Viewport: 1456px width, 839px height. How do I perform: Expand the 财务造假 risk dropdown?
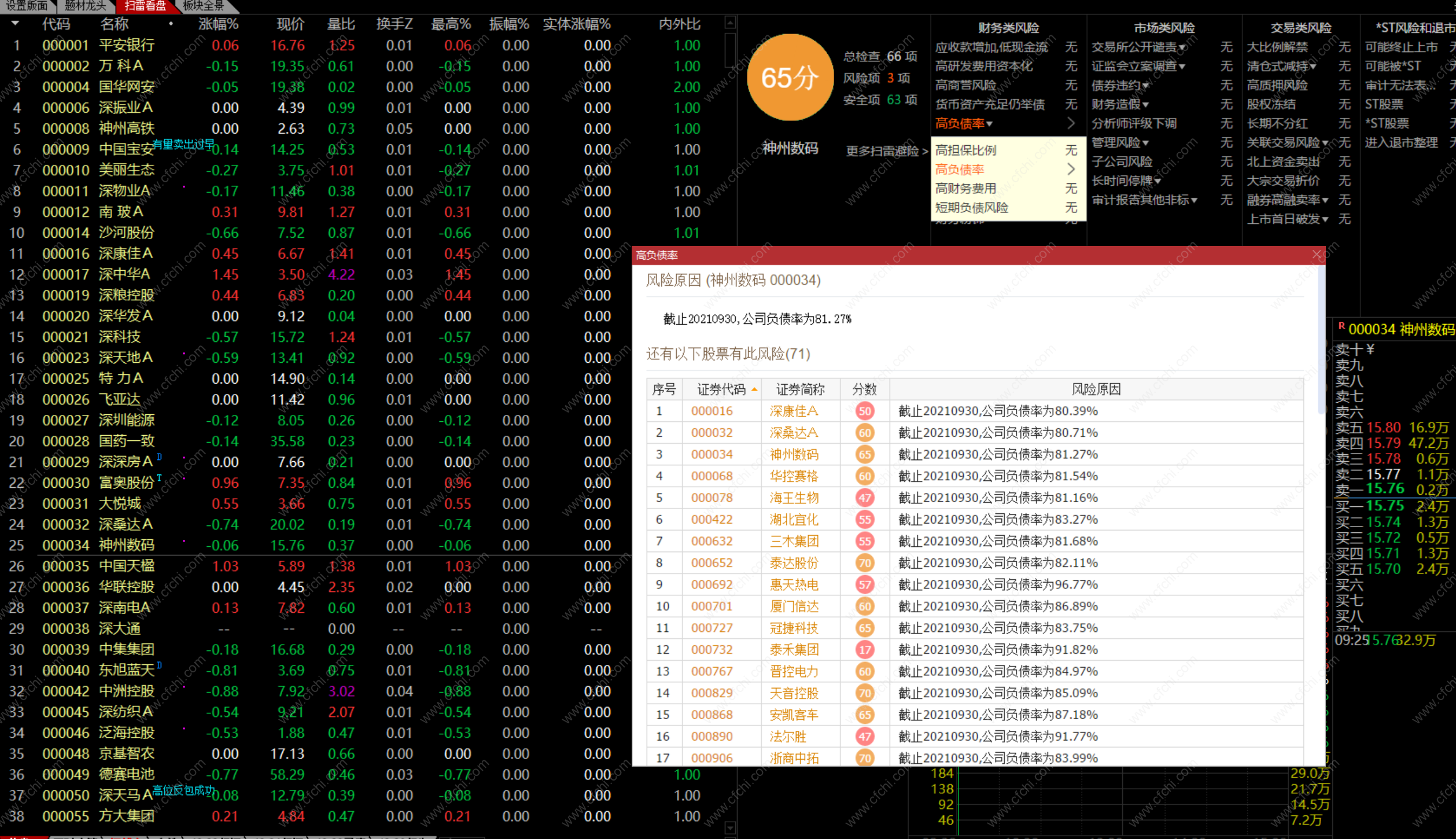click(1145, 105)
